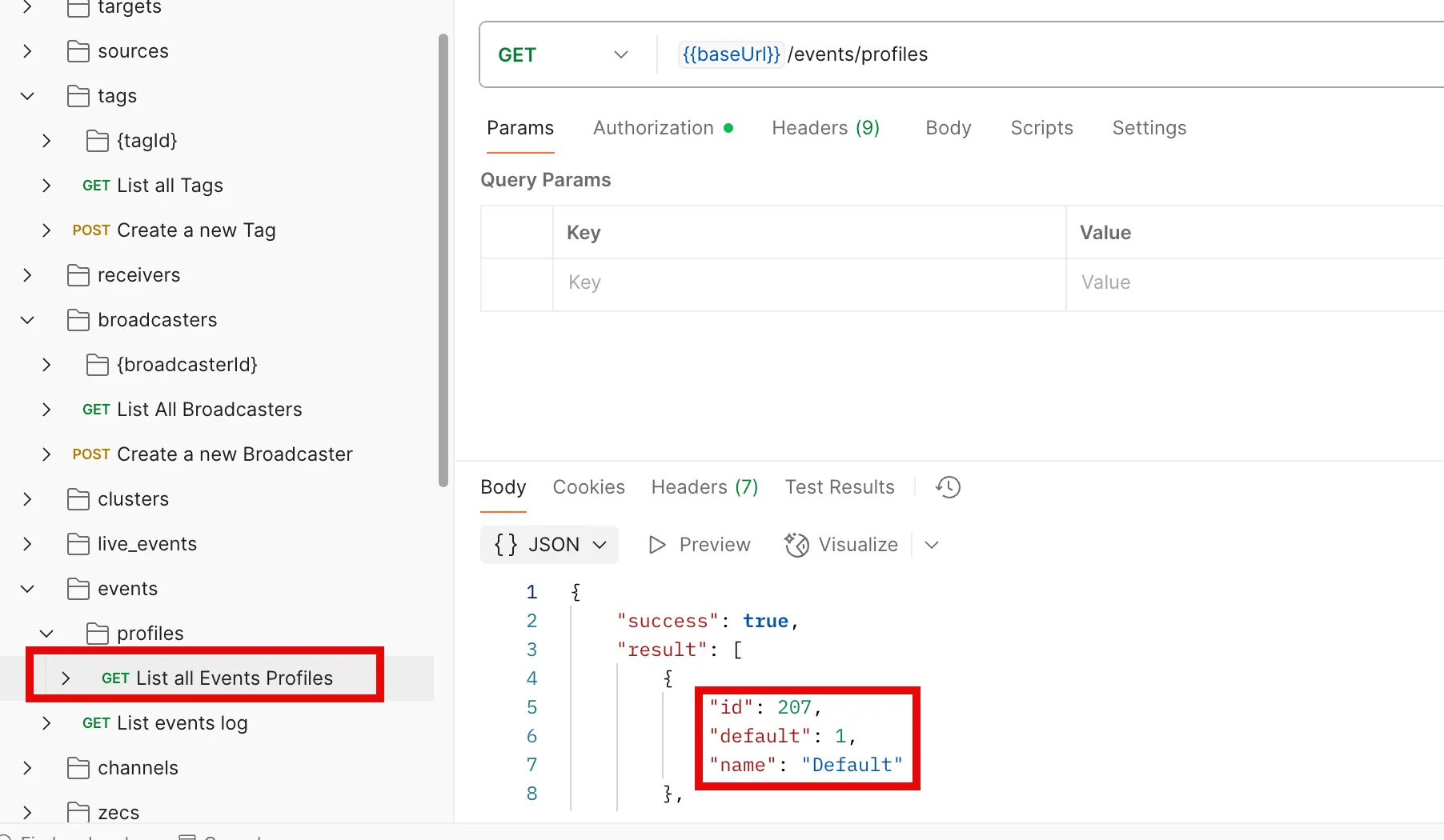Screen dimensions: 1444x840
Task: Expand the live_events folder chevron
Action: pos(27,544)
